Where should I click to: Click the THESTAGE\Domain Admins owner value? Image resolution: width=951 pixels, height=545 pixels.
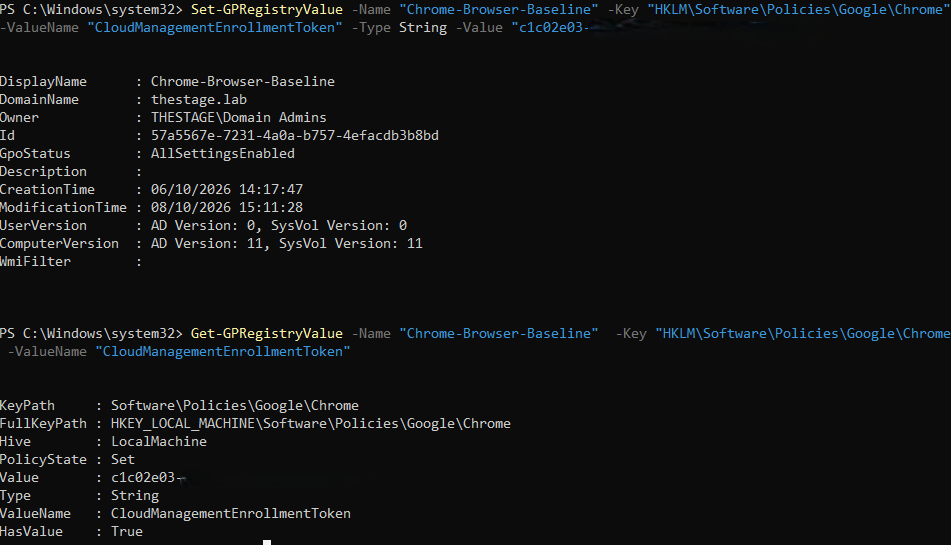coord(238,118)
